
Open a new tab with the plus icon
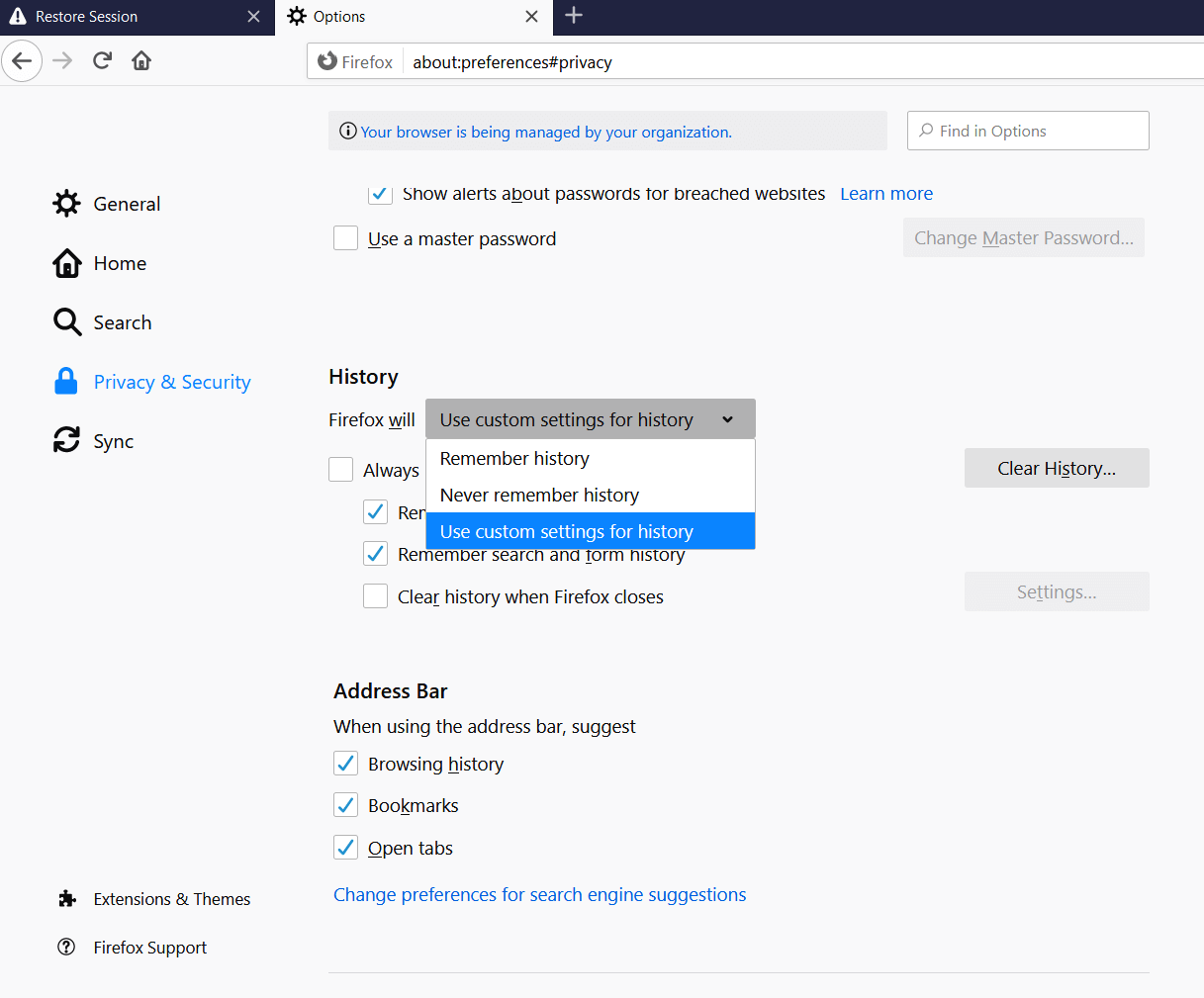[x=574, y=16]
